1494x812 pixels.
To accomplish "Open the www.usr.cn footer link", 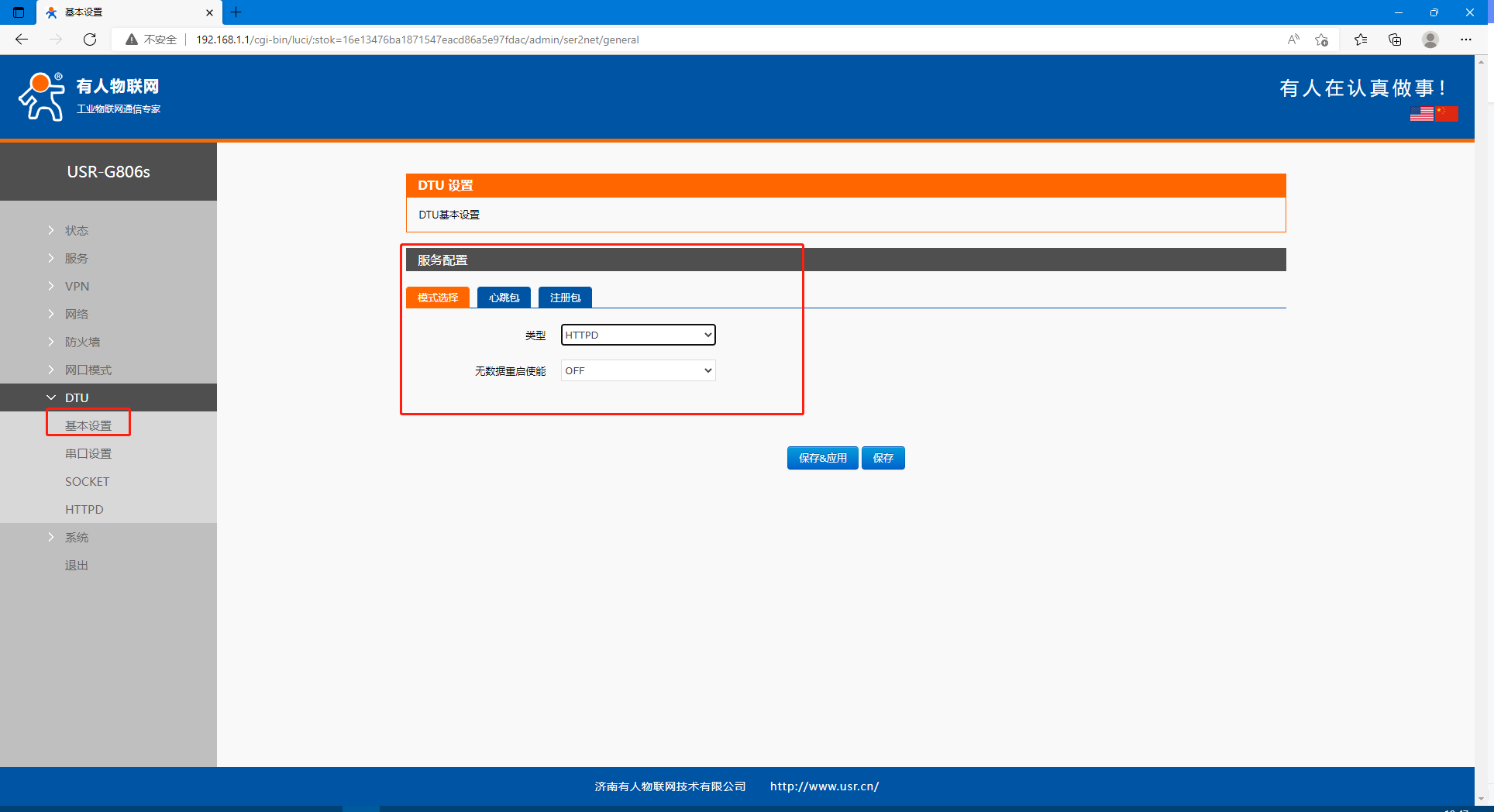I will click(824, 786).
